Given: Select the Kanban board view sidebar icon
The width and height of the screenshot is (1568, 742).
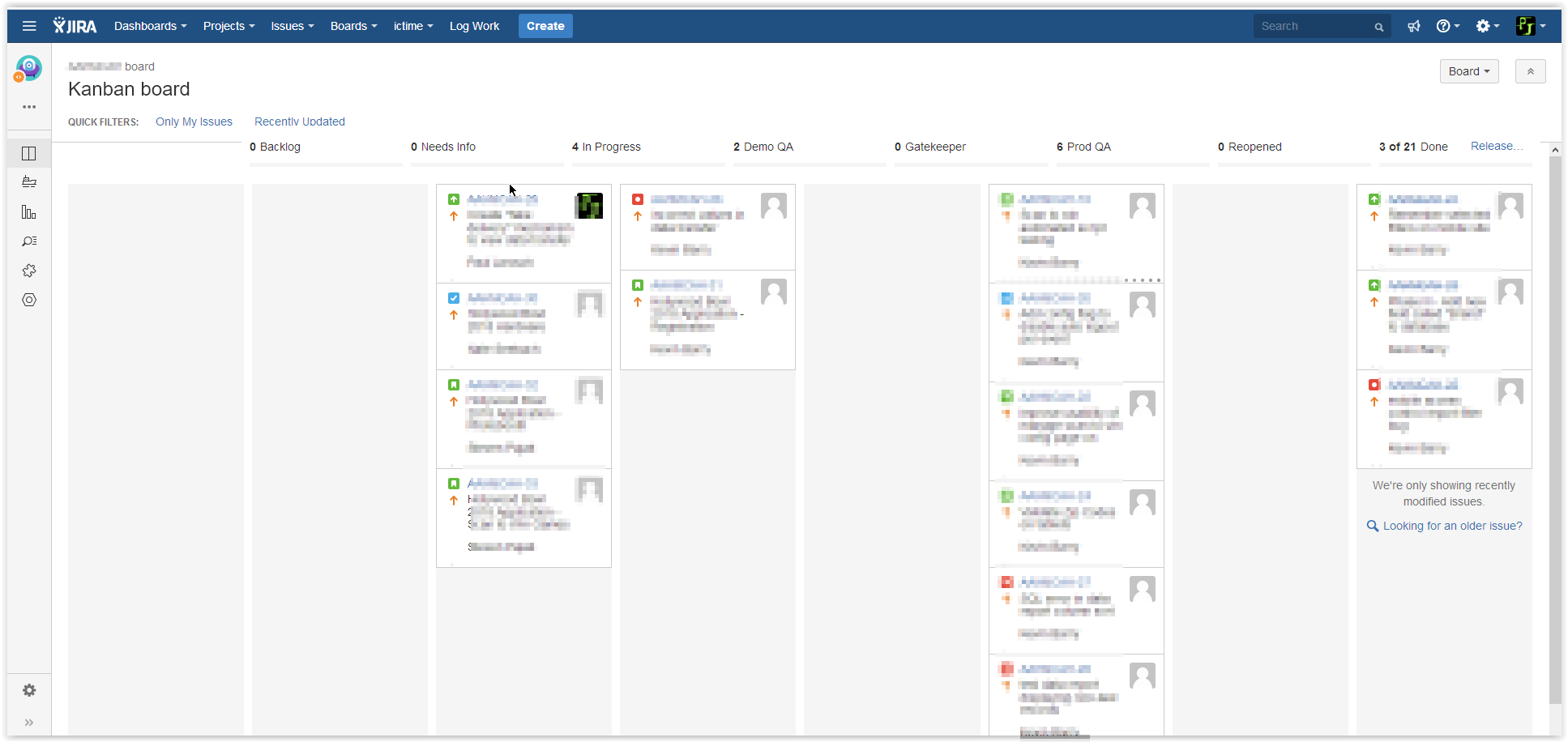Looking at the screenshot, I should click(x=29, y=153).
